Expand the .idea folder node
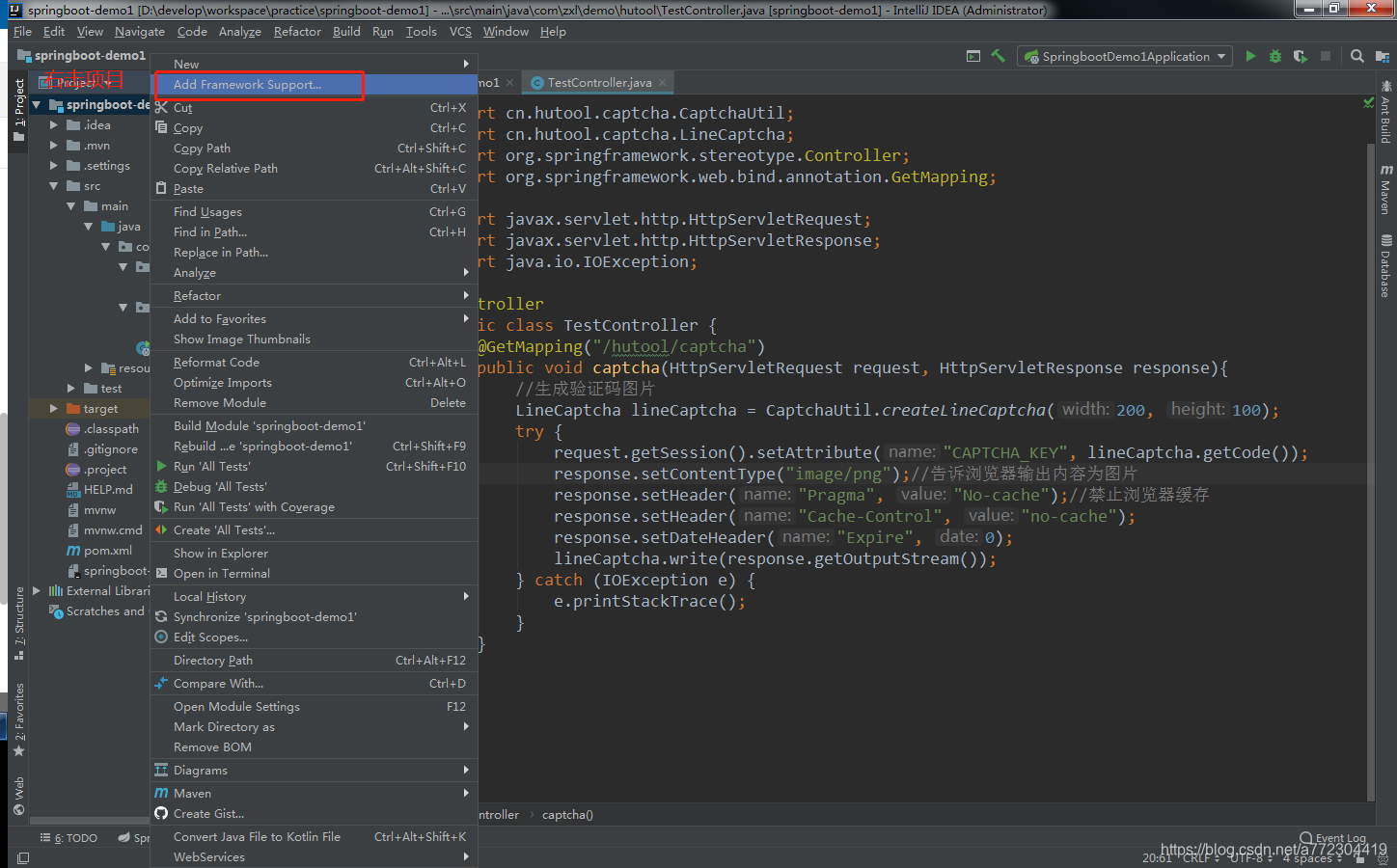This screenshot has height=868, width=1397. [x=54, y=125]
